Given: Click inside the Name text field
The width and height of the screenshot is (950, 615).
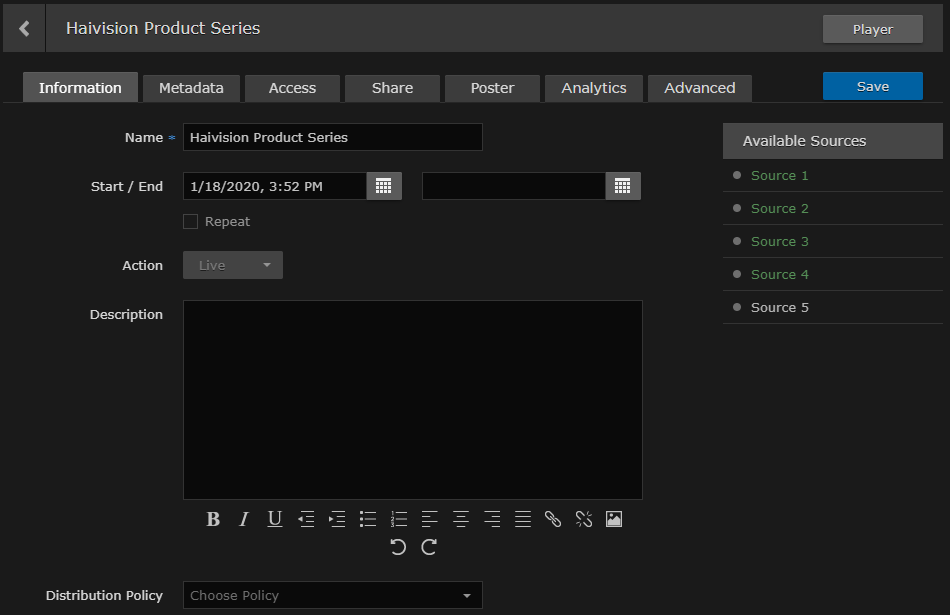Looking at the screenshot, I should [x=332, y=137].
